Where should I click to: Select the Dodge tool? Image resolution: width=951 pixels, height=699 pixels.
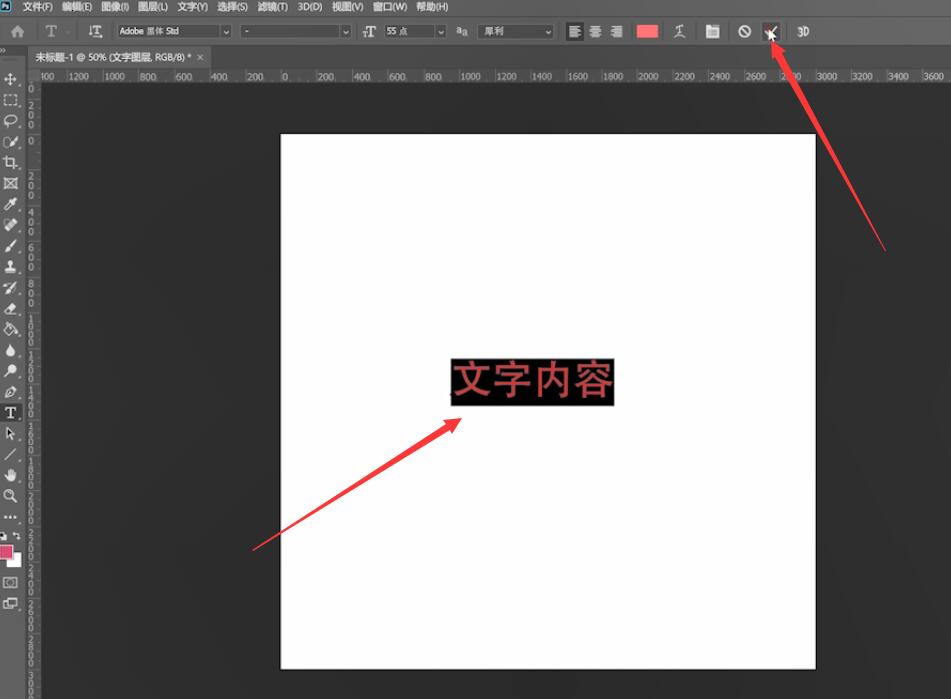[10, 371]
